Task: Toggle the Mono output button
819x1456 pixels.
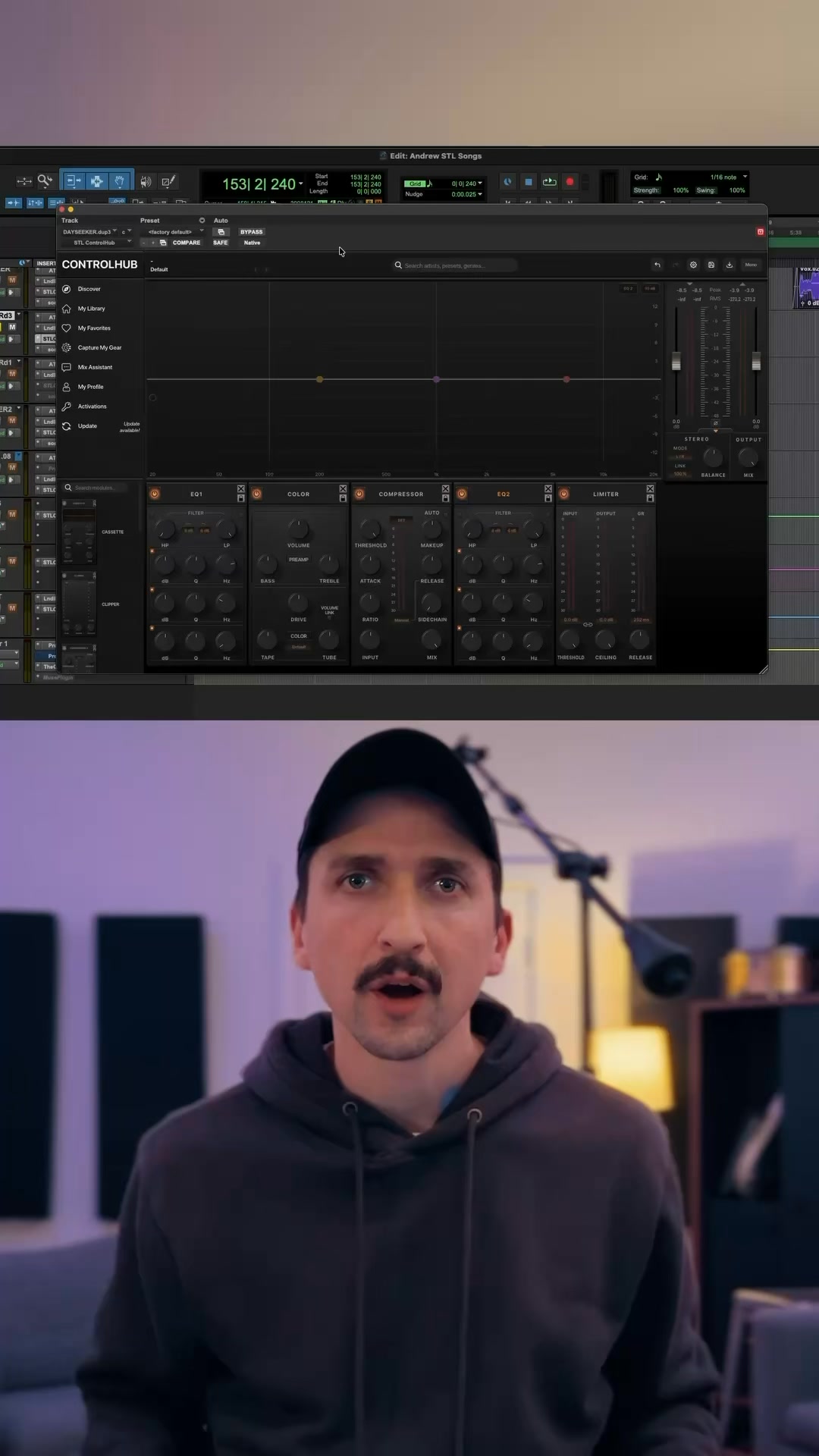Action: pos(751,265)
